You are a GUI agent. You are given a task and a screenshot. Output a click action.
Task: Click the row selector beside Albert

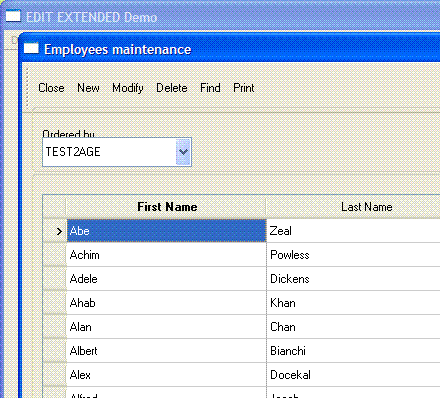coord(55,351)
